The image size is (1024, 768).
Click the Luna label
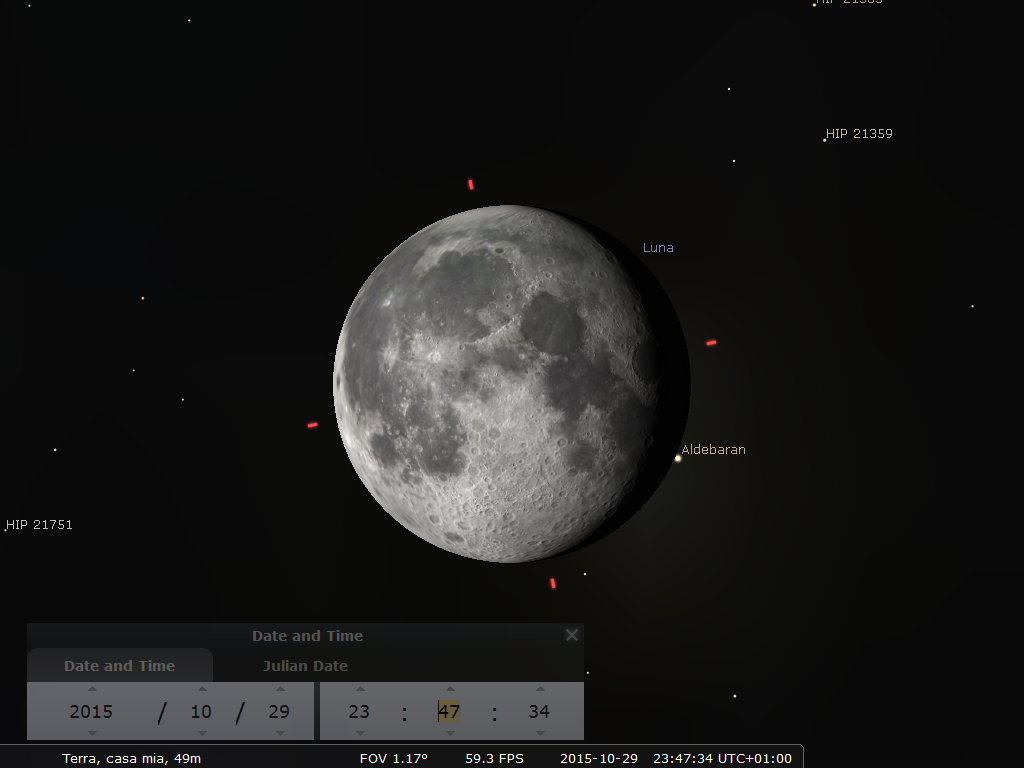(658, 248)
